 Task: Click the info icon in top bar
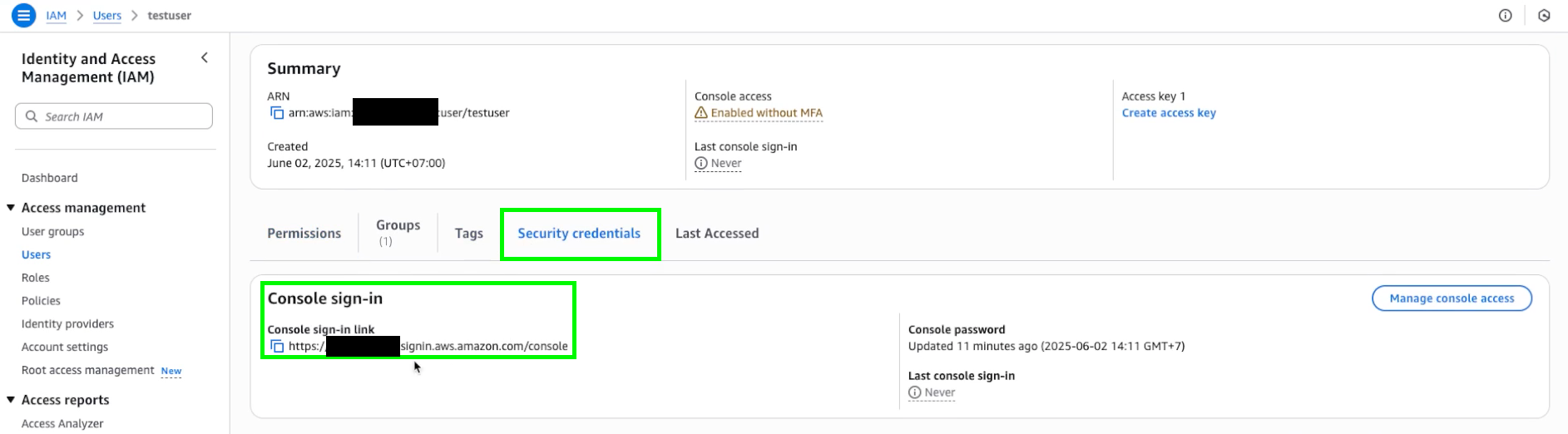1505,15
